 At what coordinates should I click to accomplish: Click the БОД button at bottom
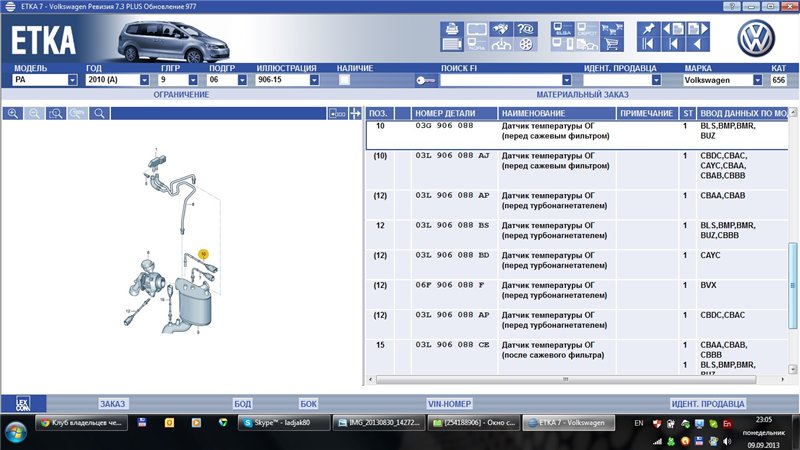[x=242, y=404]
